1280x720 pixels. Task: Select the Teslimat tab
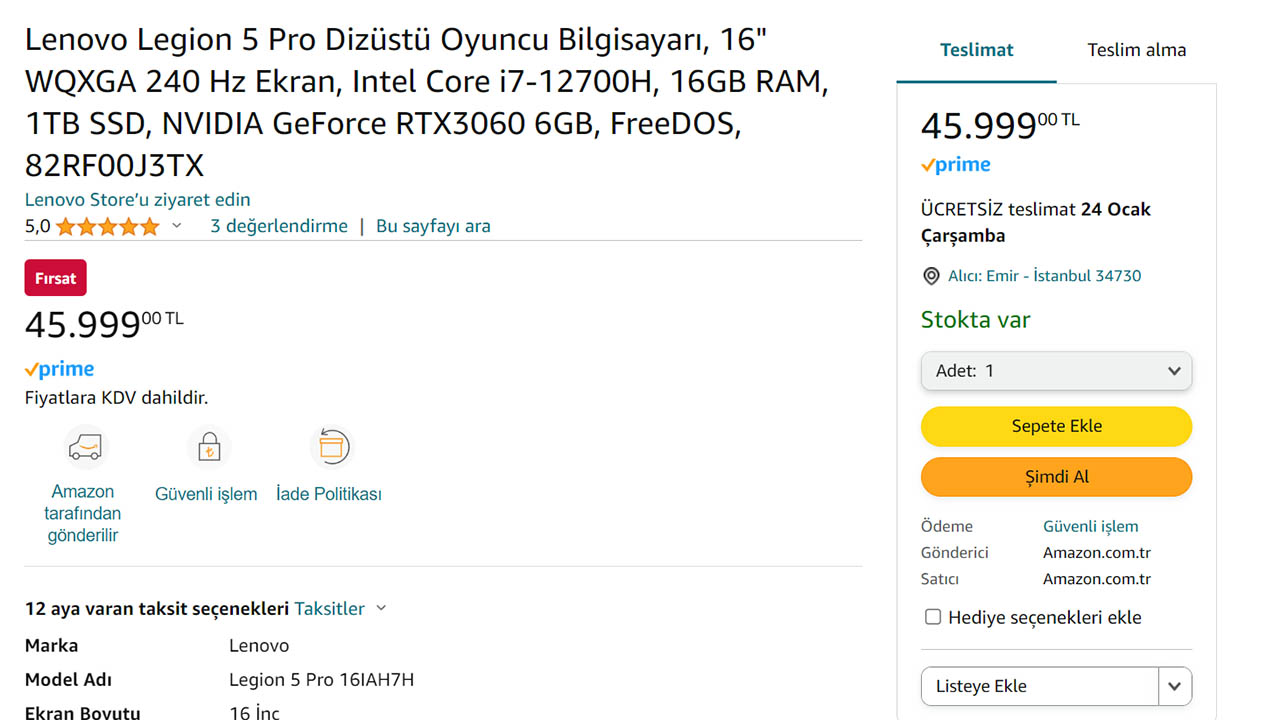[x=976, y=50]
